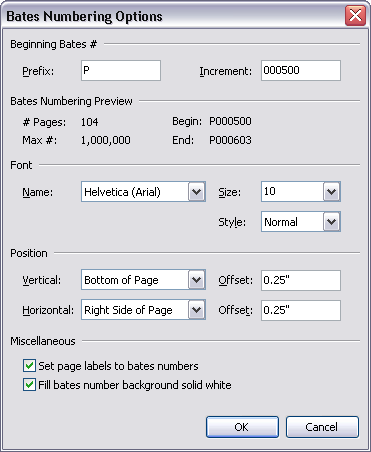Open the Right Side of Page combo box
This screenshot has height=452, width=371.
point(143,310)
